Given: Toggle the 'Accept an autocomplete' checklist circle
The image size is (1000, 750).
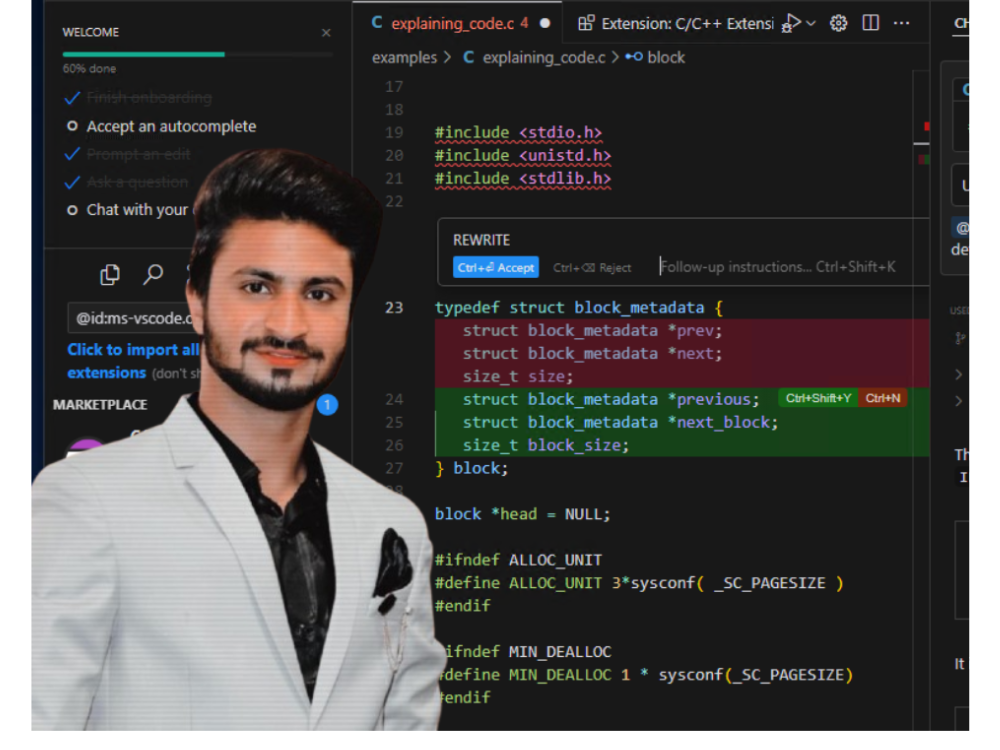Looking at the screenshot, I should (x=72, y=126).
